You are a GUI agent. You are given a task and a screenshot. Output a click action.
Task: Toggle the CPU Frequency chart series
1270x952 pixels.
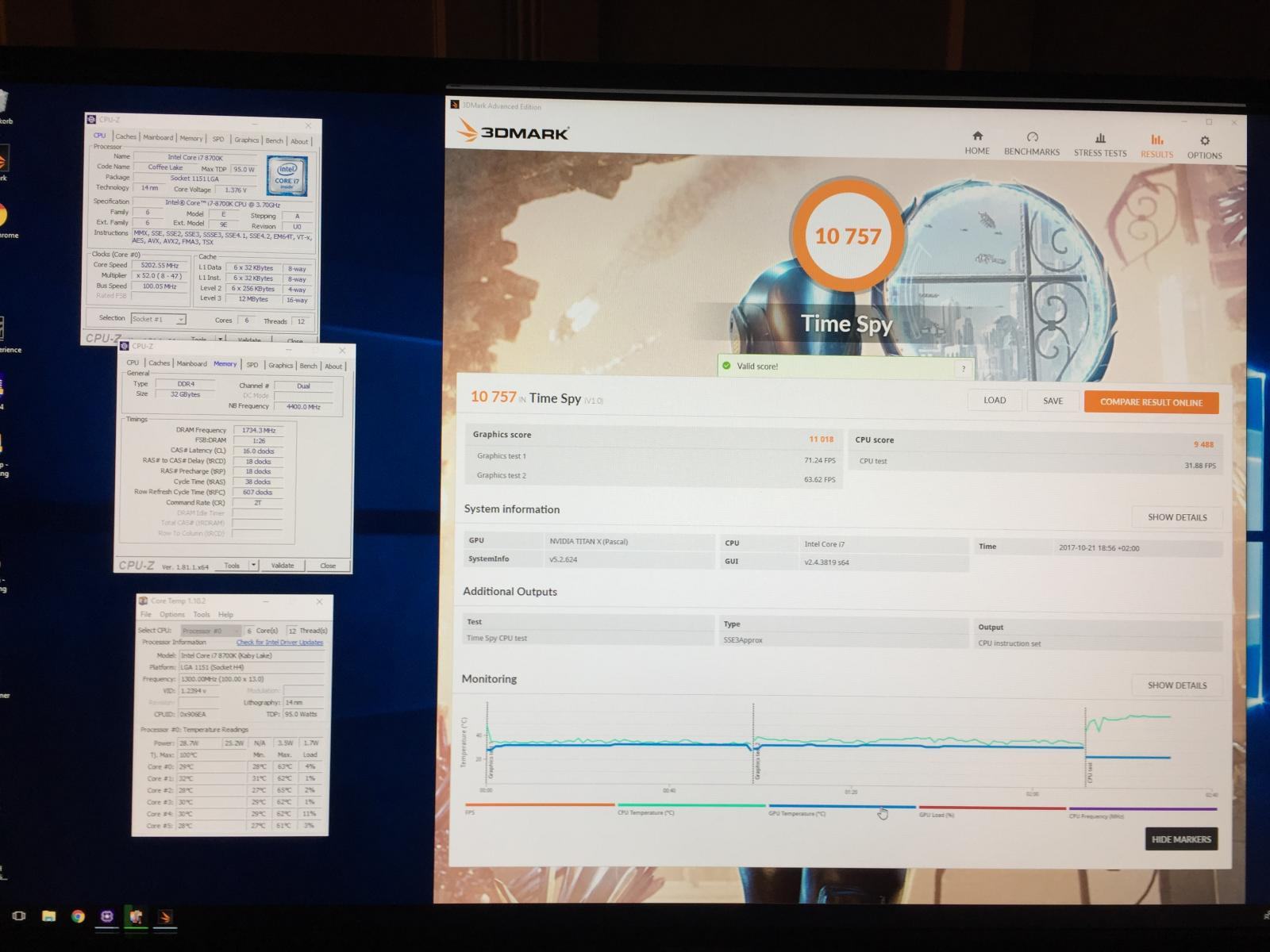point(1142,811)
